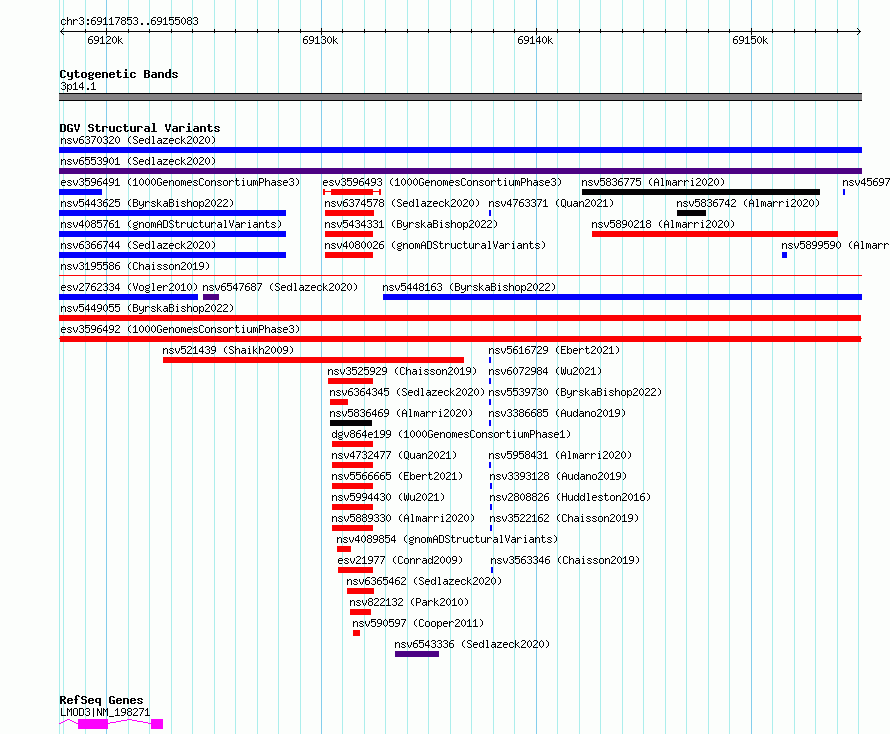Open nsv5443625 (ByrskaBishop2022) variant

click(147, 203)
